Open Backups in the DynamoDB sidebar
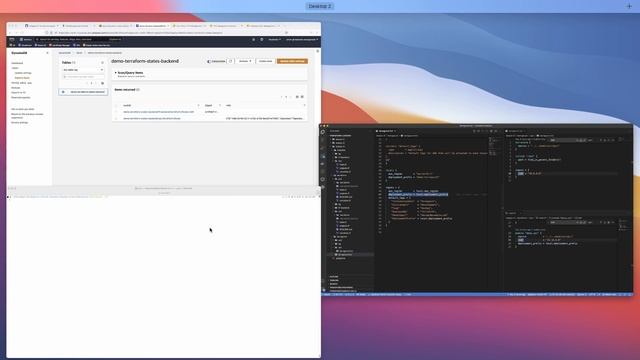The height and width of the screenshot is (360, 640). click(16, 88)
